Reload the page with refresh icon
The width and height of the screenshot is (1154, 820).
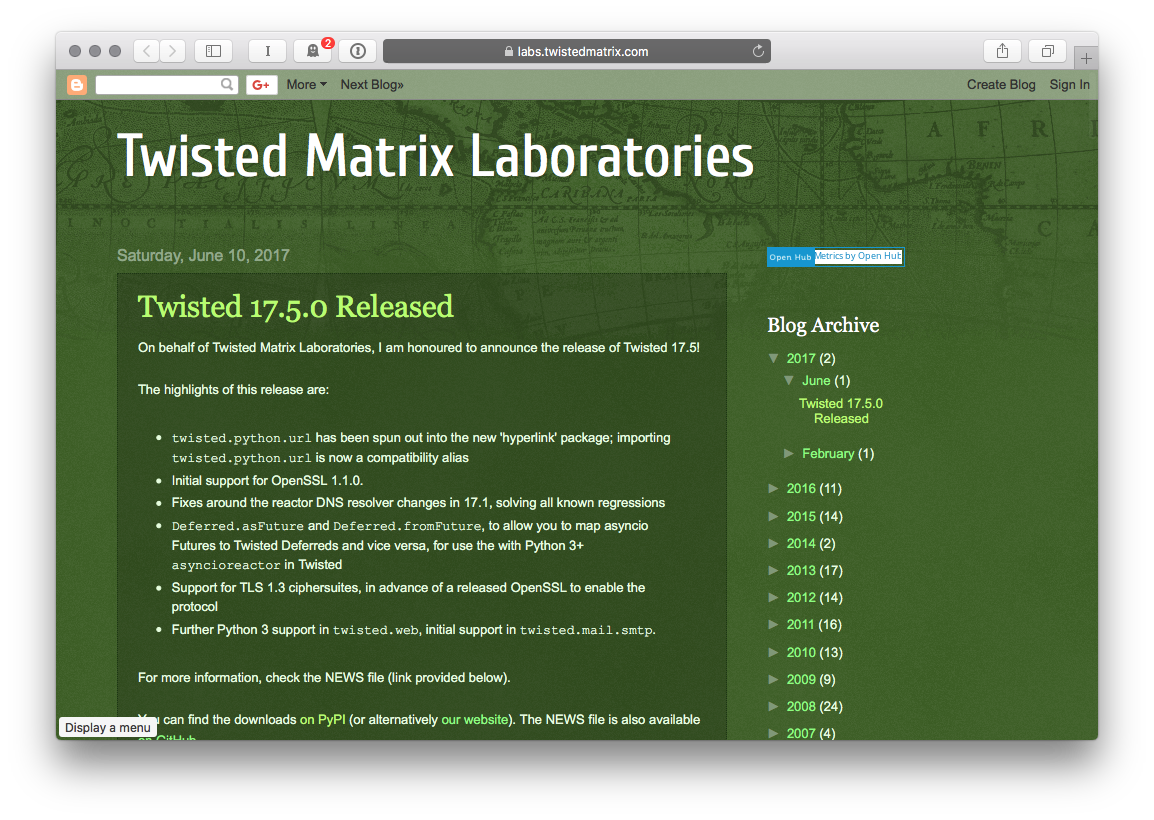tap(758, 51)
